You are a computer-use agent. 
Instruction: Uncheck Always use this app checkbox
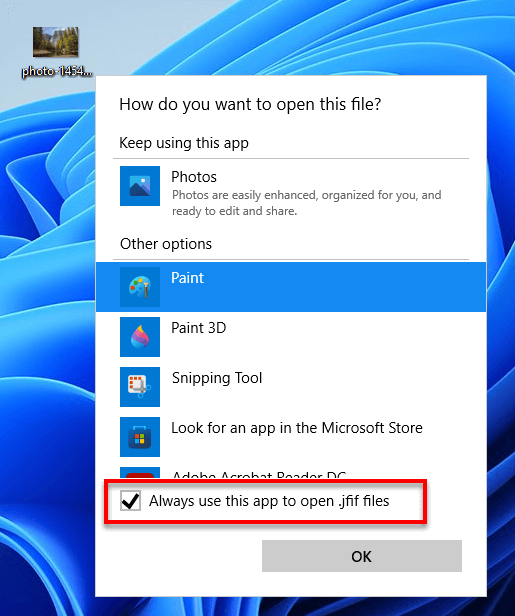tap(130, 501)
